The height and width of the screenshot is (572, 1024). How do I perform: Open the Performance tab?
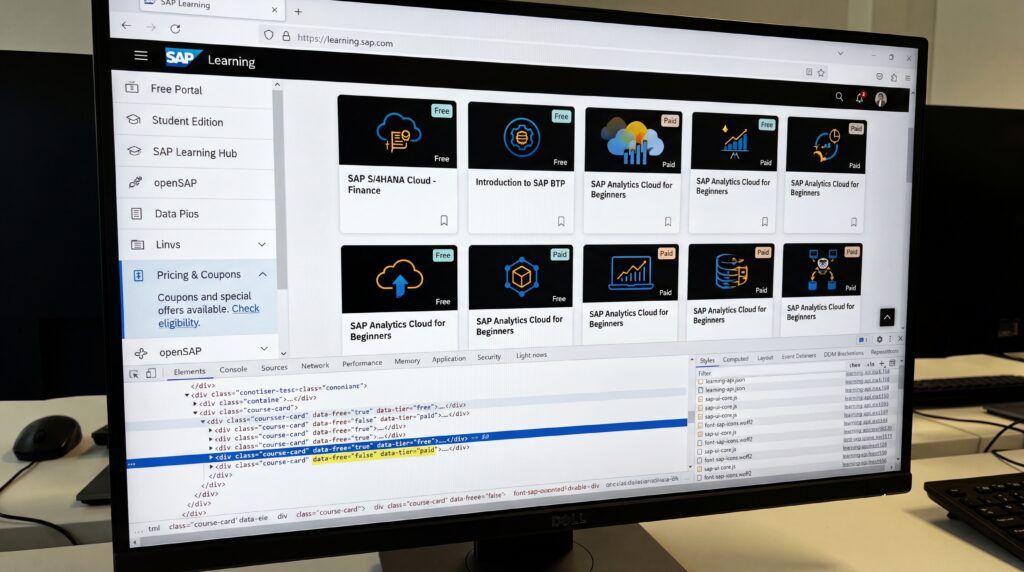pos(362,363)
